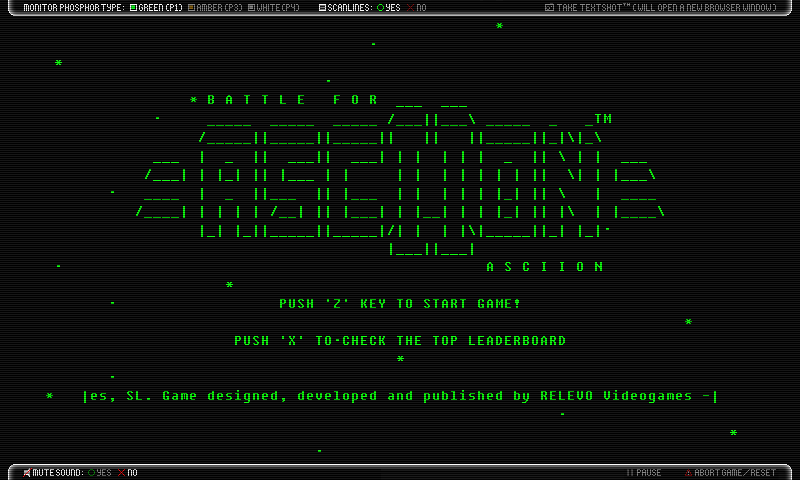Image resolution: width=800 pixels, height=480 pixels.
Task: Click the "ASCIION" subtitle text
Action: pyautogui.click(x=545, y=267)
